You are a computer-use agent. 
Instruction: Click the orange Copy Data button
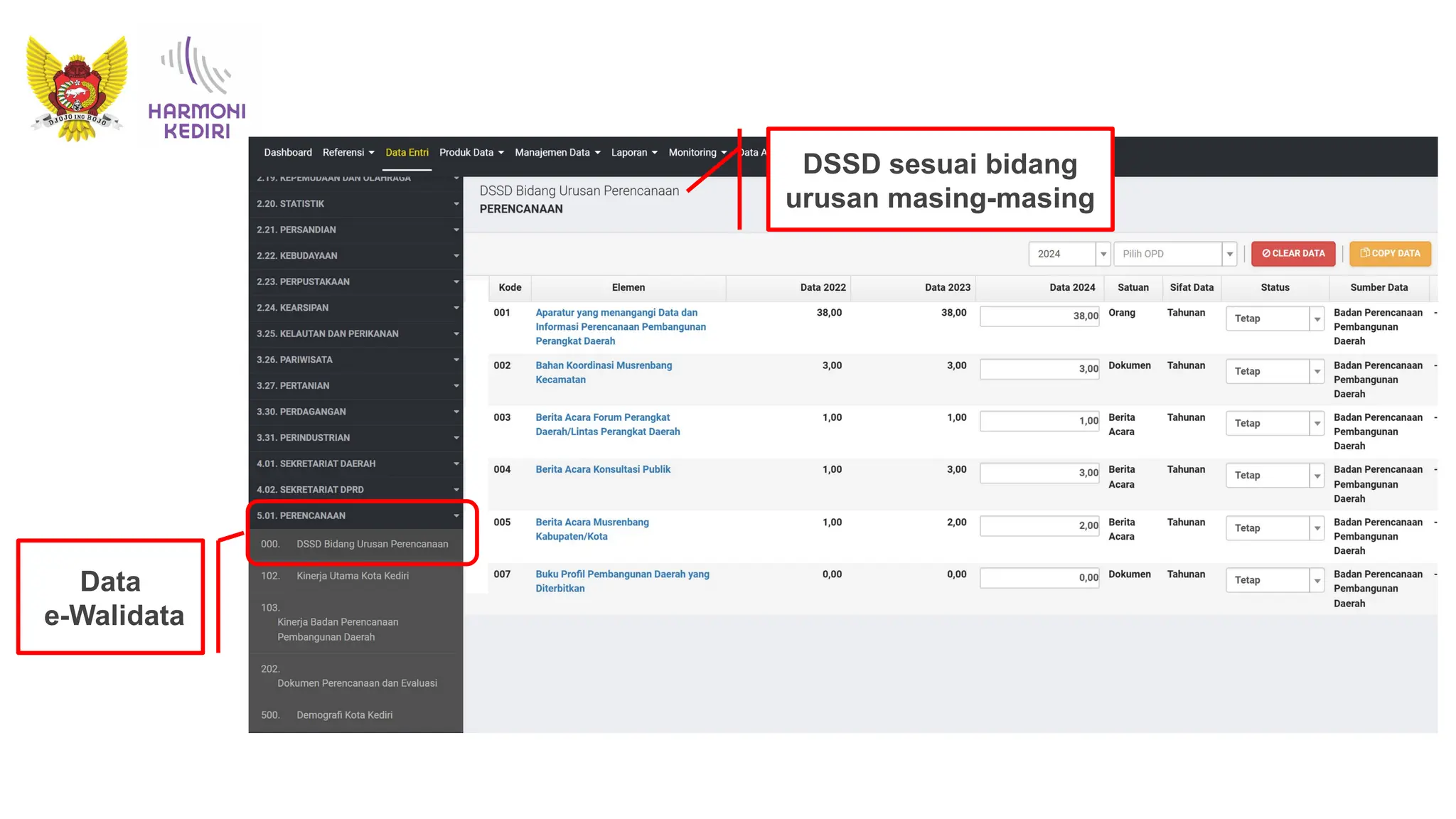1389,254
